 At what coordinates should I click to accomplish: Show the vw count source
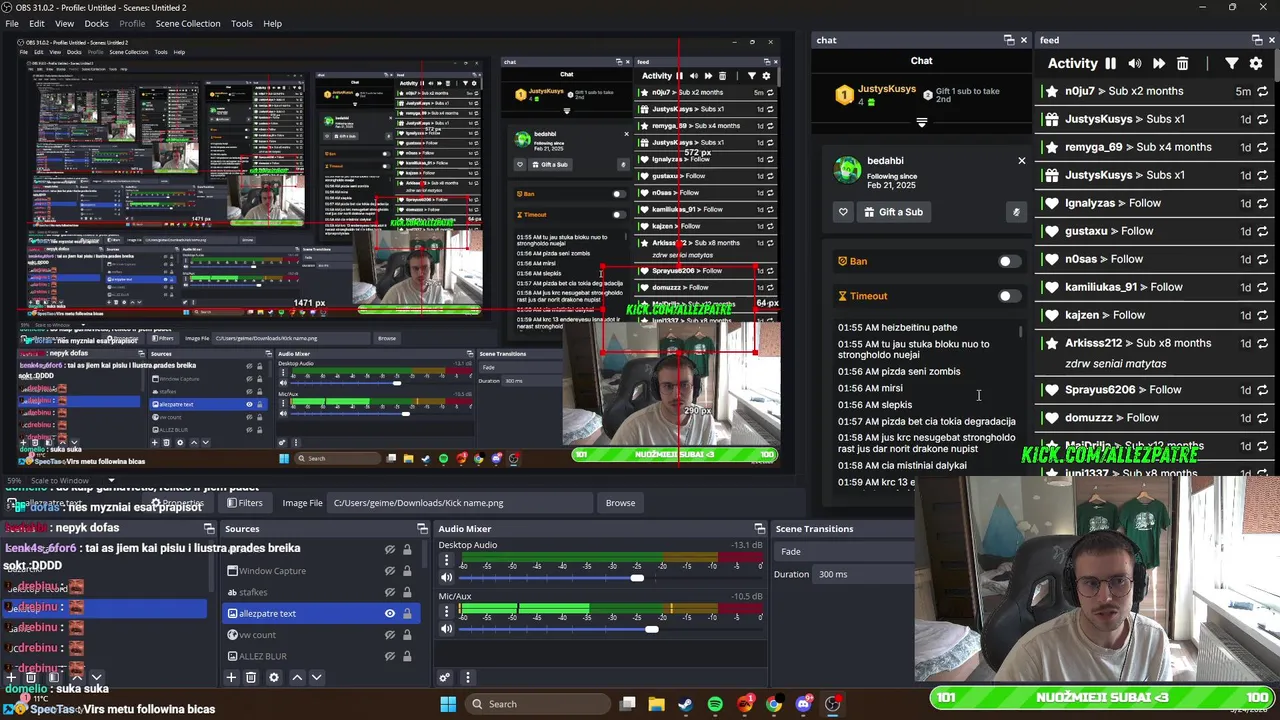[x=390, y=635]
